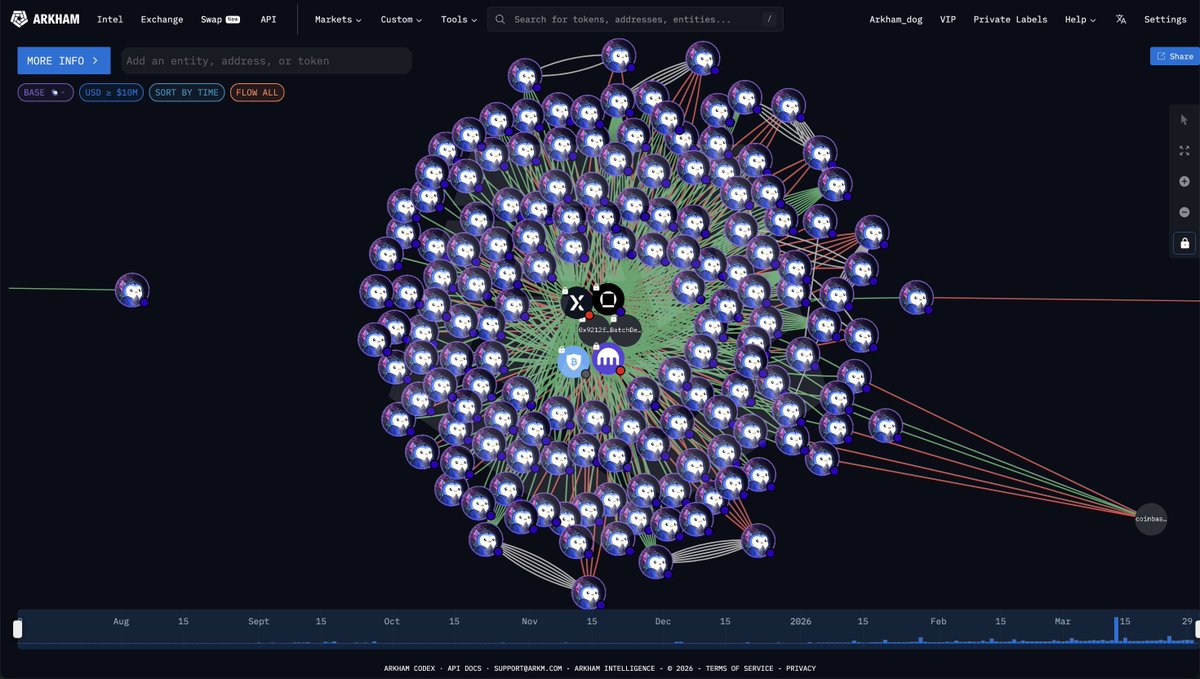Click the language translate icon
Screen dimensions: 1200x679
pos(1121,19)
